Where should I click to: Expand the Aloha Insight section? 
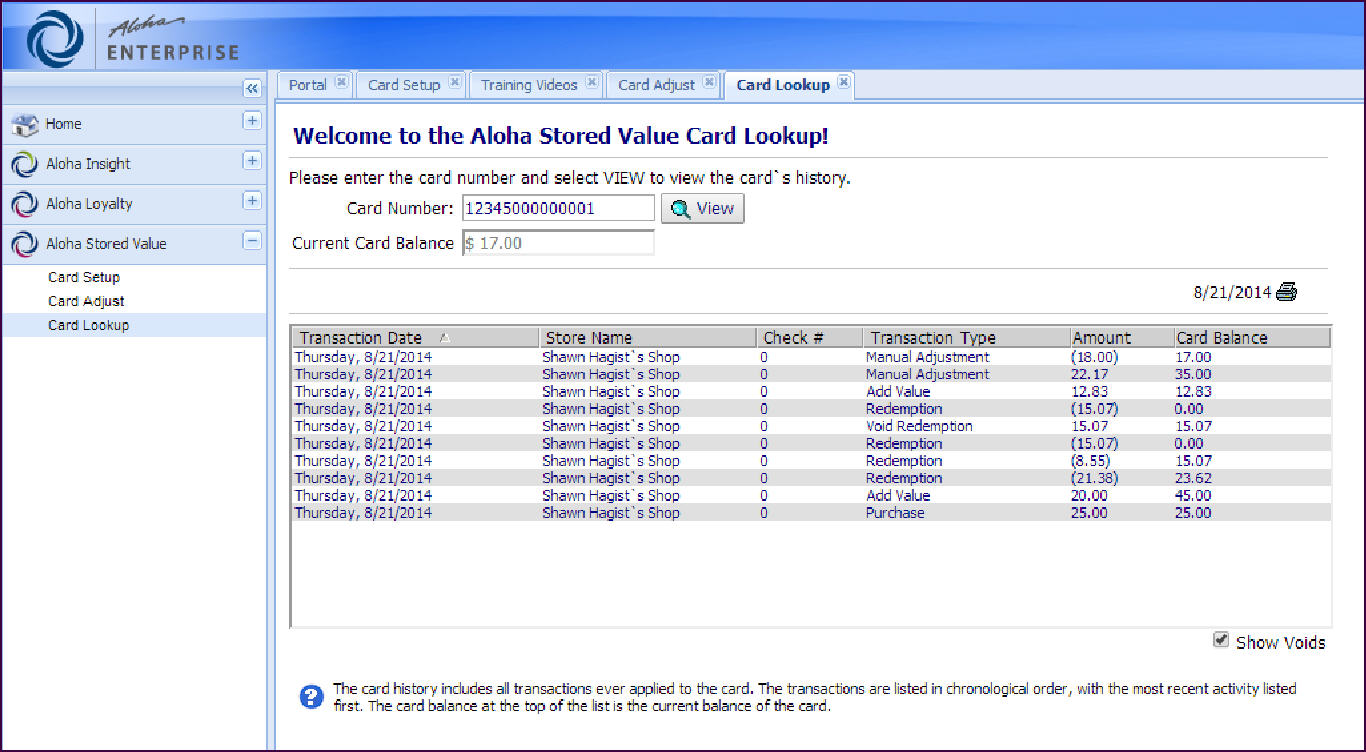252,160
